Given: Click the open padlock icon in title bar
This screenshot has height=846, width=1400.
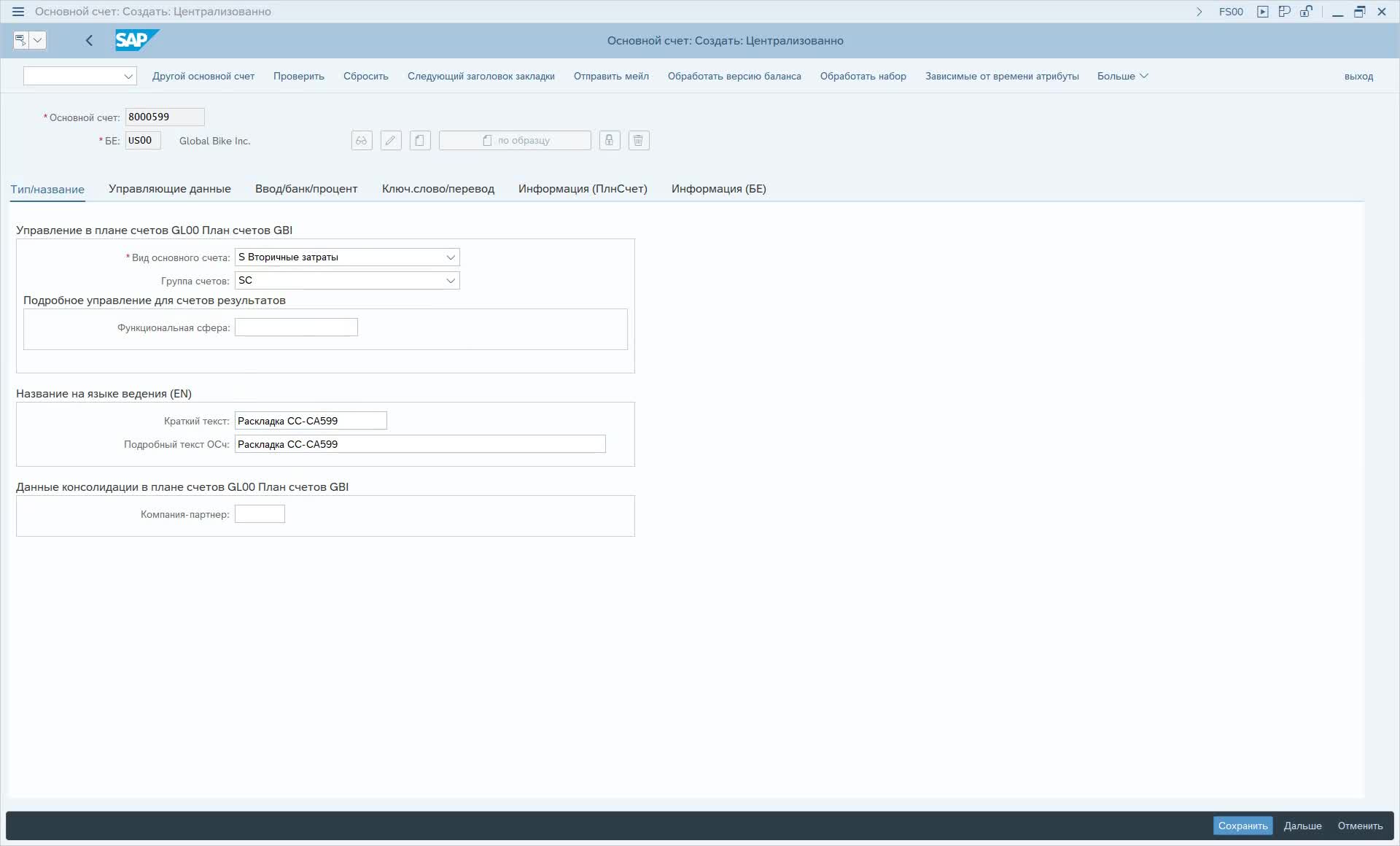Looking at the screenshot, I should coord(1307,12).
